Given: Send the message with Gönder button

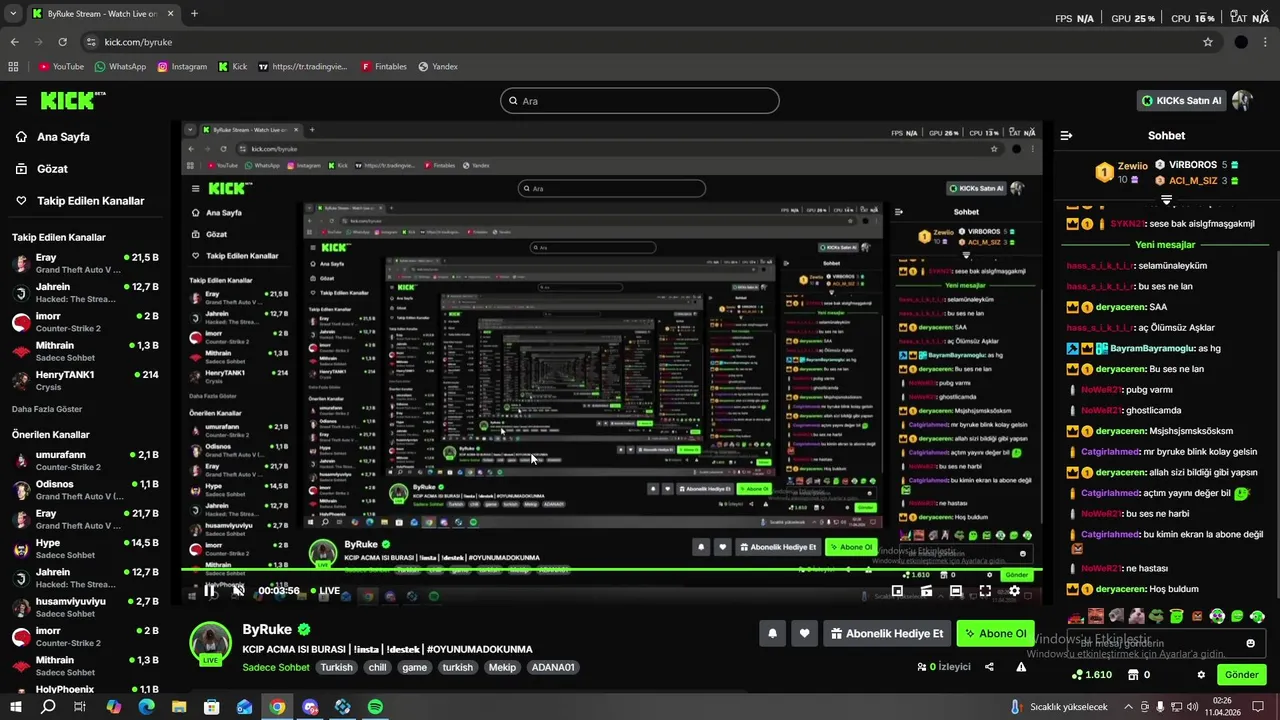Looking at the screenshot, I should click(1241, 675).
